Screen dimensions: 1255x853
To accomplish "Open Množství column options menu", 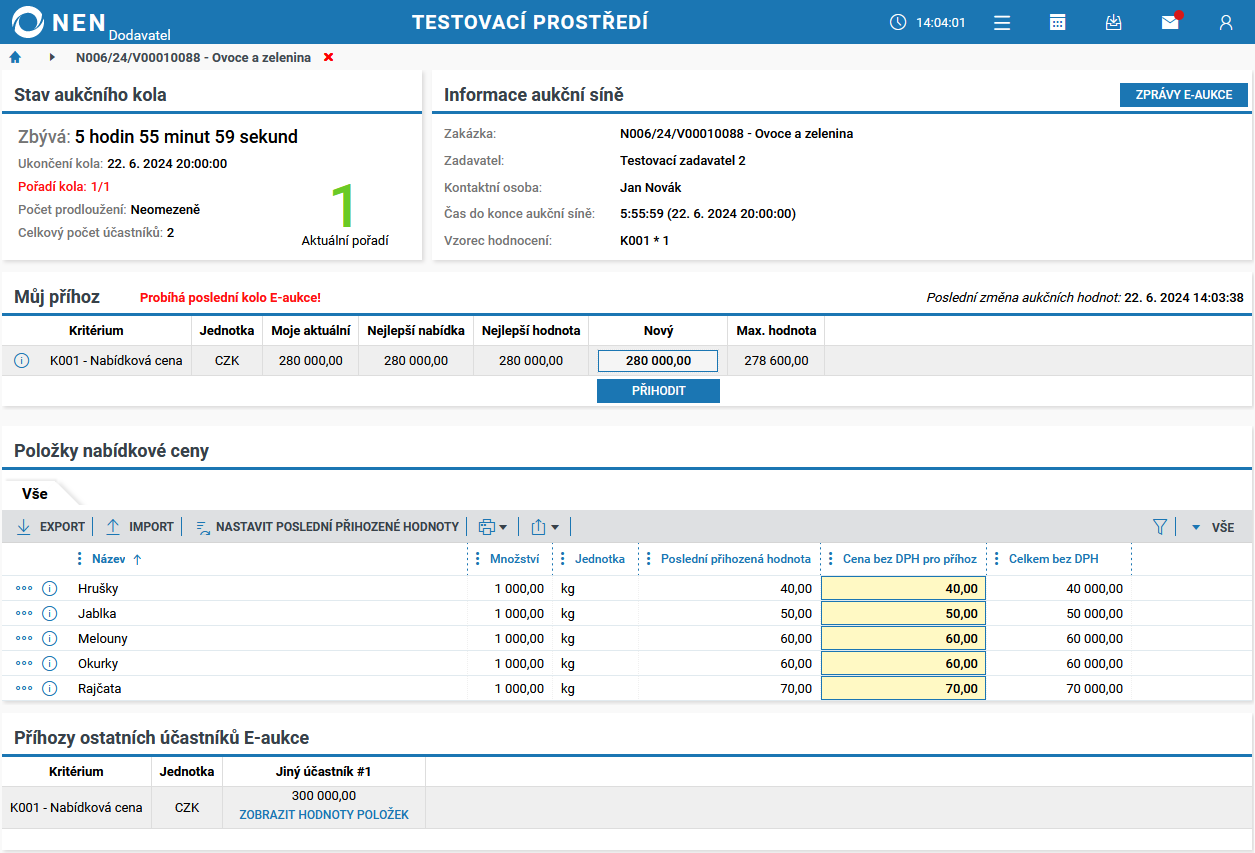I will tap(478, 559).
